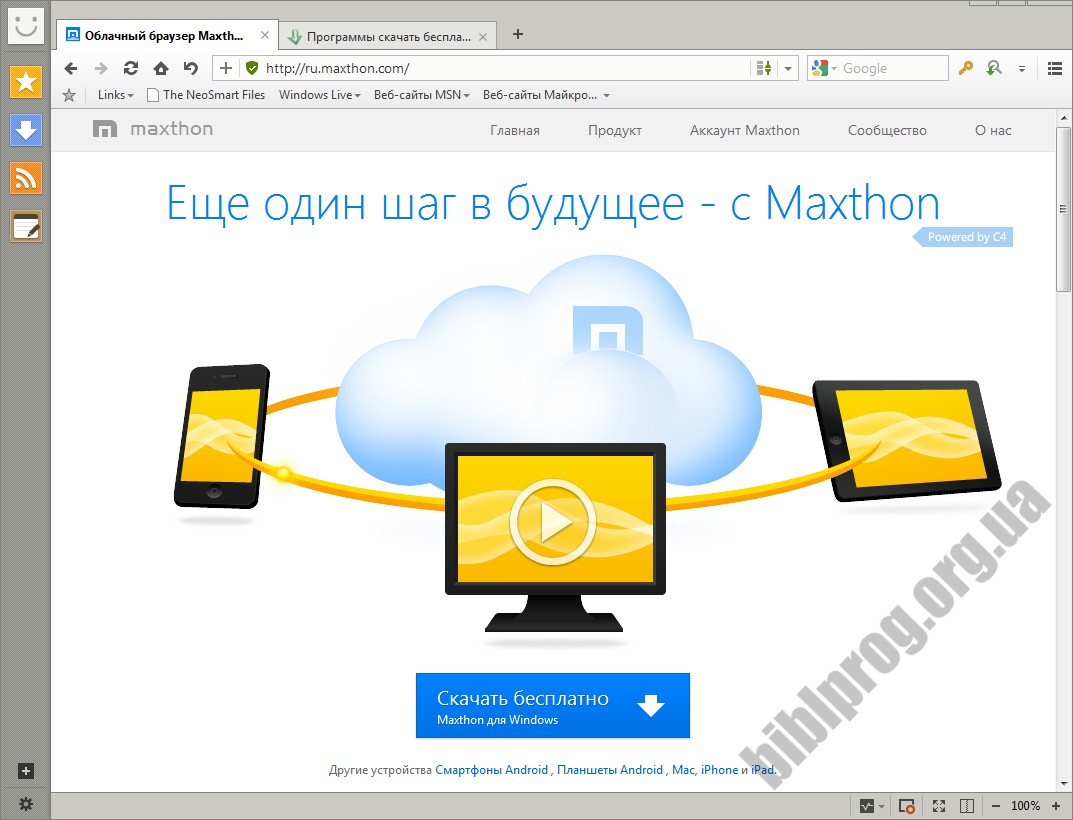Open the Сообщество menu item
1073x820 pixels.
coord(887,130)
